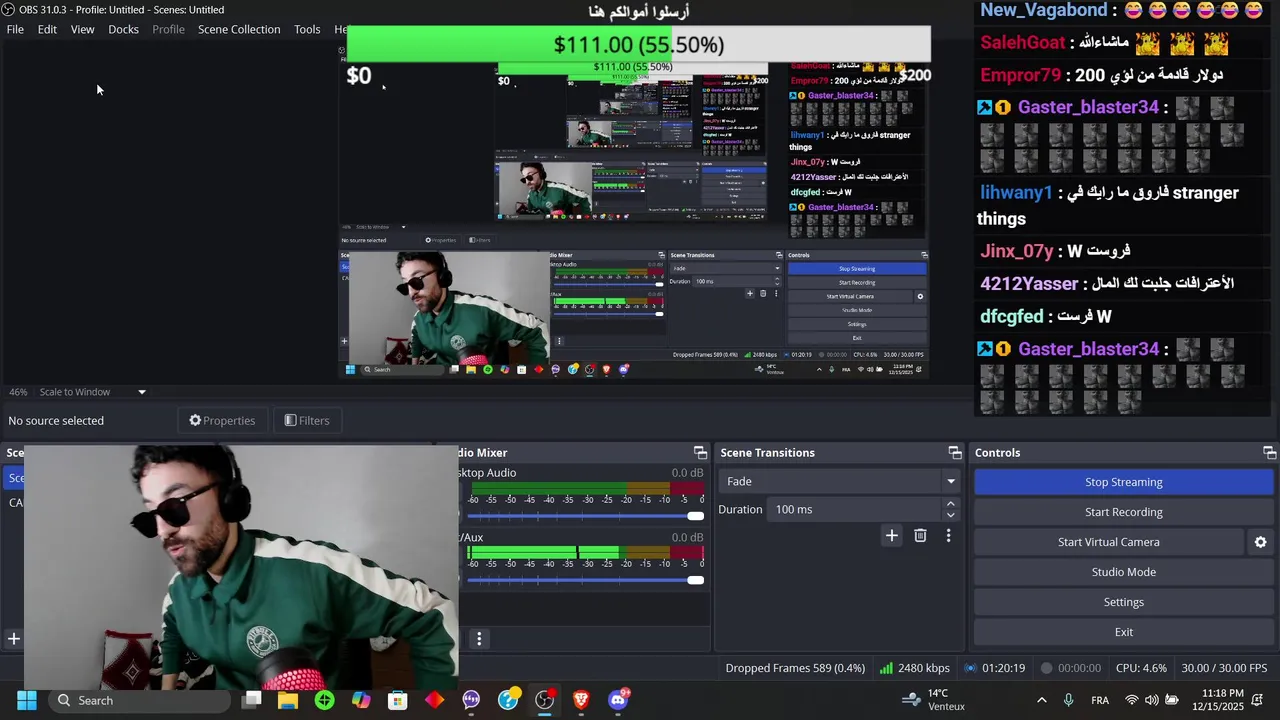
Task: Click the 01:20:19 stream timer
Action: tap(994, 668)
